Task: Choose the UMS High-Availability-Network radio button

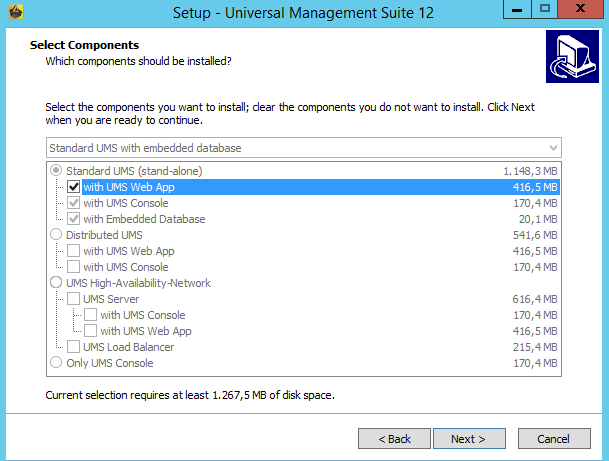Action: tap(57, 283)
